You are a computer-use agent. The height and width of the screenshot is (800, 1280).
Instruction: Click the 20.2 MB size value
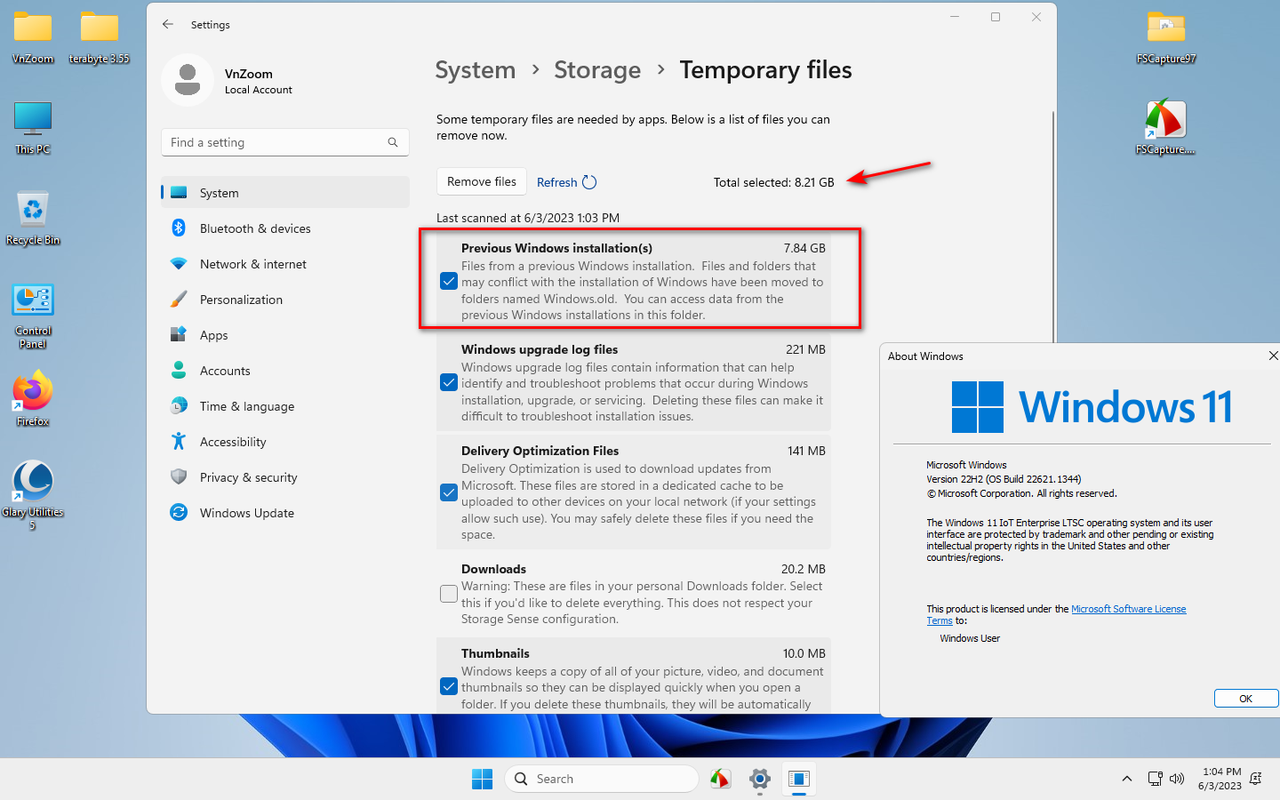[x=803, y=568]
